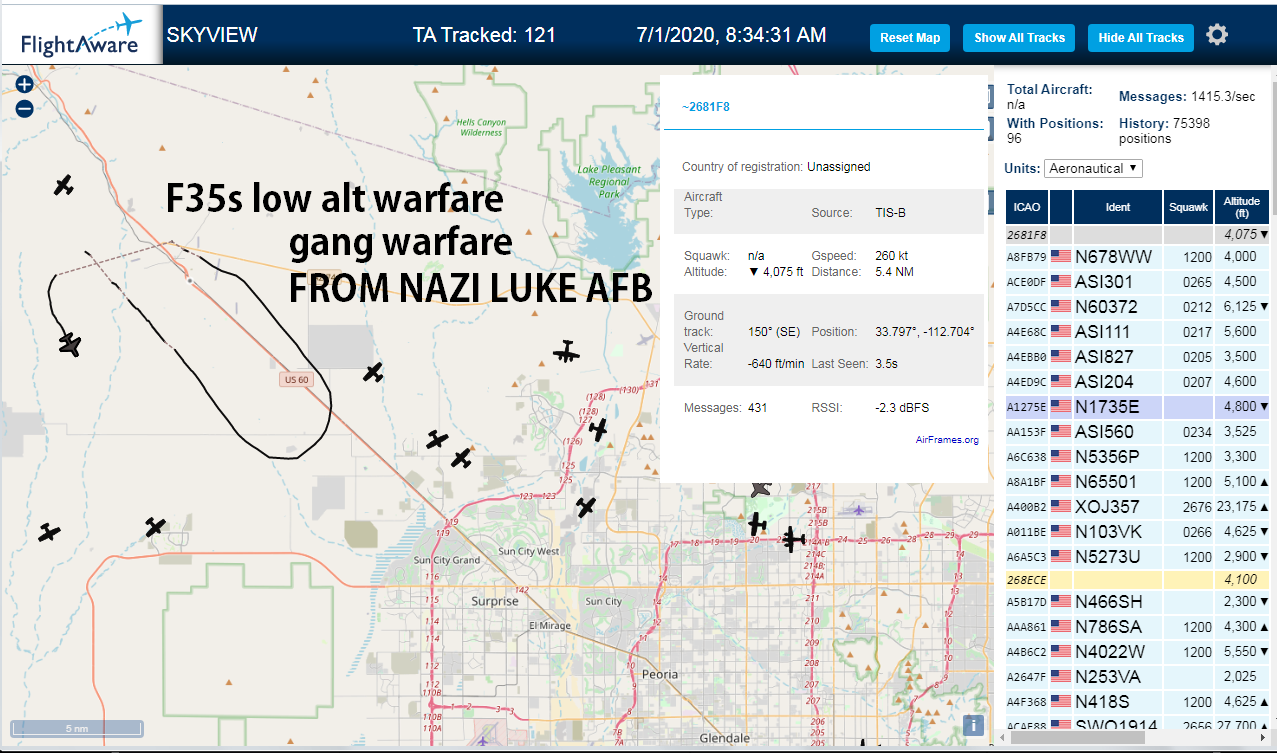The width and height of the screenshot is (1277, 753).
Task: Click the FlightAware logo
Action: coord(80,35)
